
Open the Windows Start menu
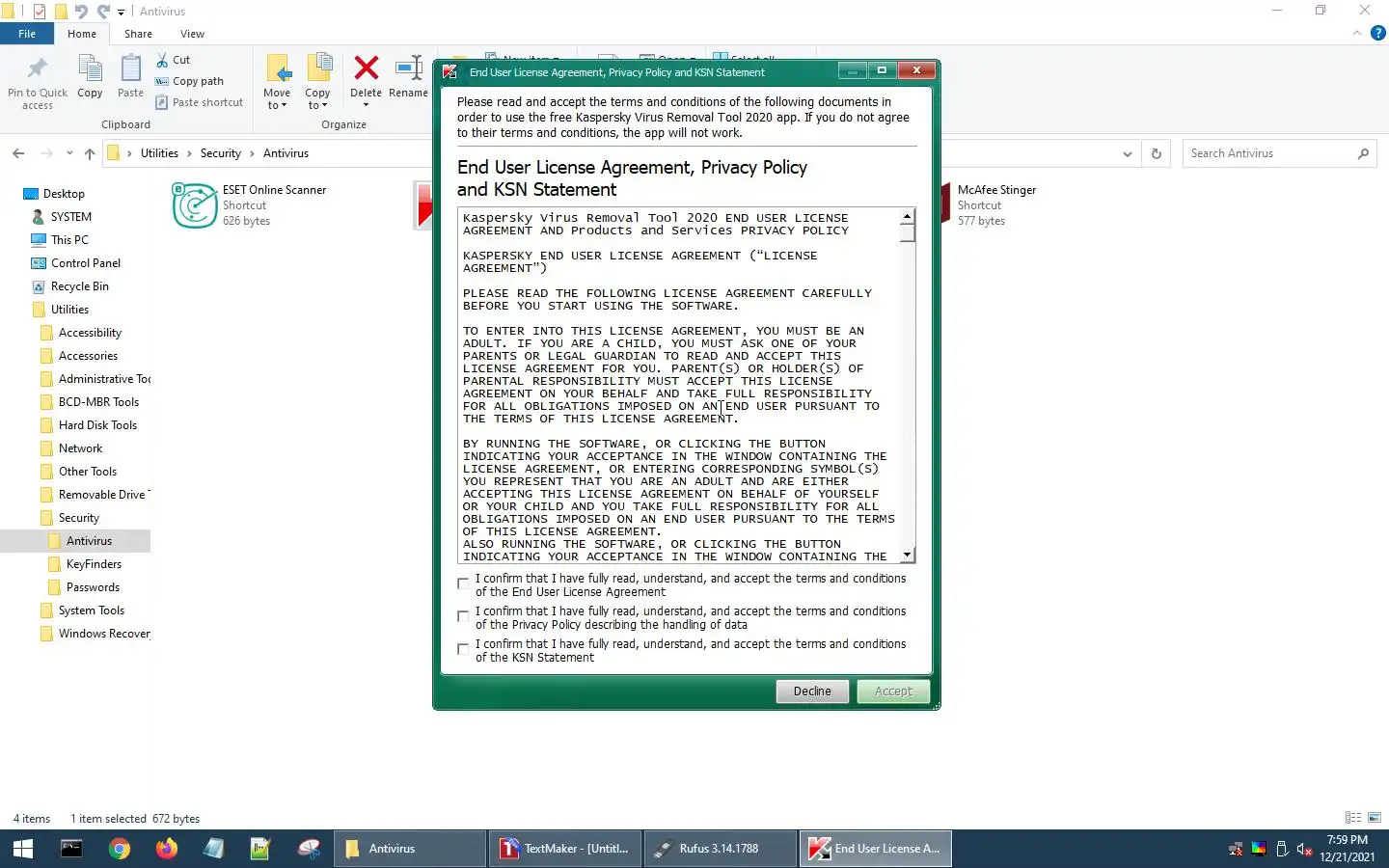[x=23, y=849]
